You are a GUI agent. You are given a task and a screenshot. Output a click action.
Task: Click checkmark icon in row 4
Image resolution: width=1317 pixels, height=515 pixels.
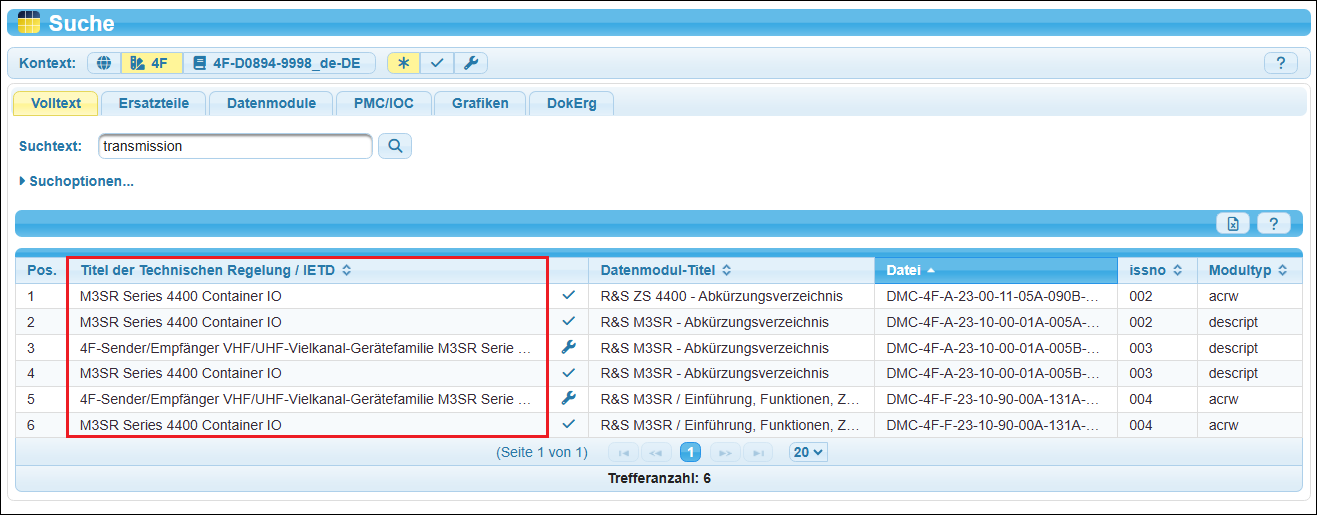click(569, 373)
